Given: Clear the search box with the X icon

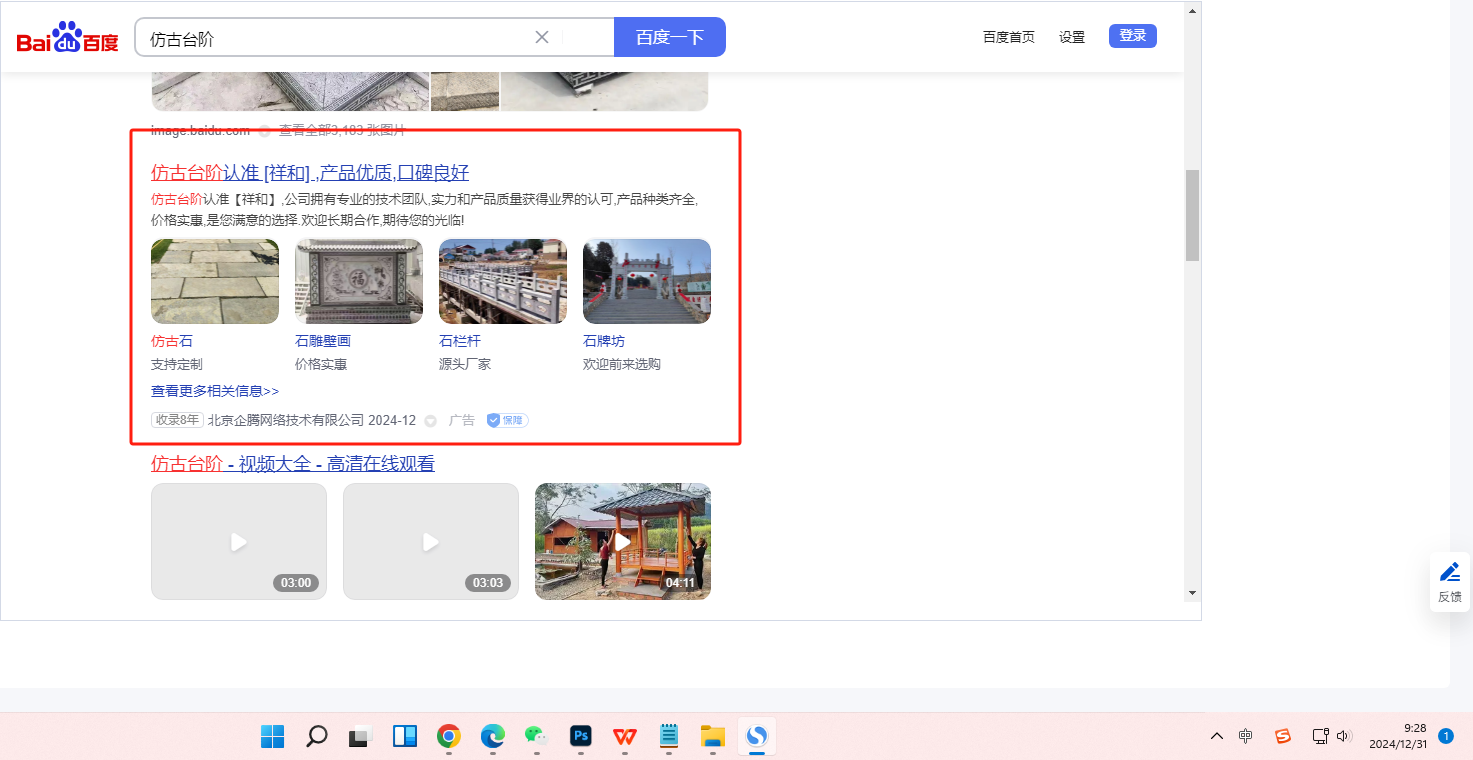Looking at the screenshot, I should (x=542, y=37).
